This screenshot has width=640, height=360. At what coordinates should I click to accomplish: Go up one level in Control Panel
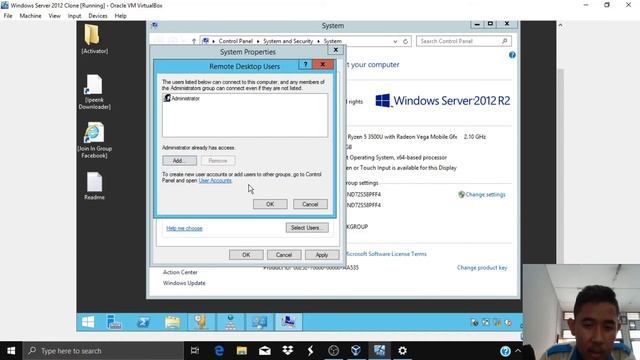[194, 41]
